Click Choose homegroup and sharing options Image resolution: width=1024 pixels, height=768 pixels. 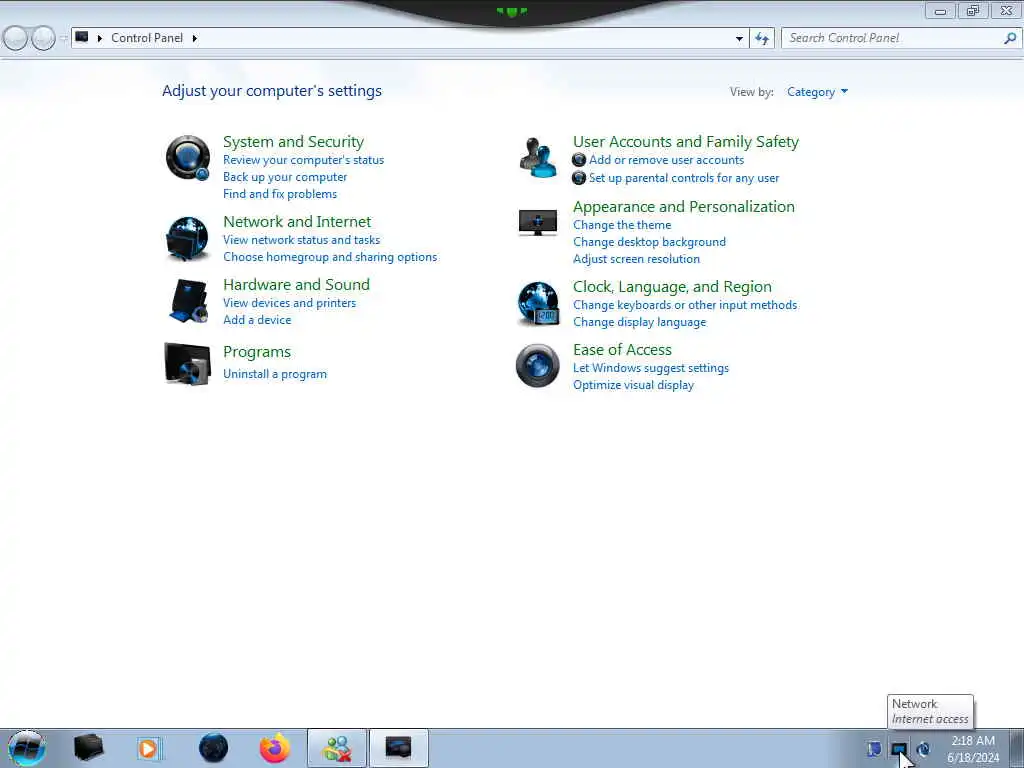(330, 257)
